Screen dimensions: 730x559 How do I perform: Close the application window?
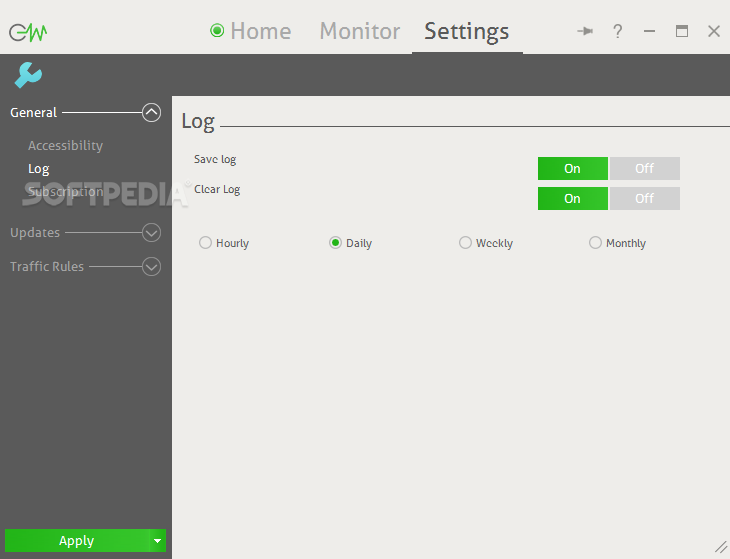(714, 31)
